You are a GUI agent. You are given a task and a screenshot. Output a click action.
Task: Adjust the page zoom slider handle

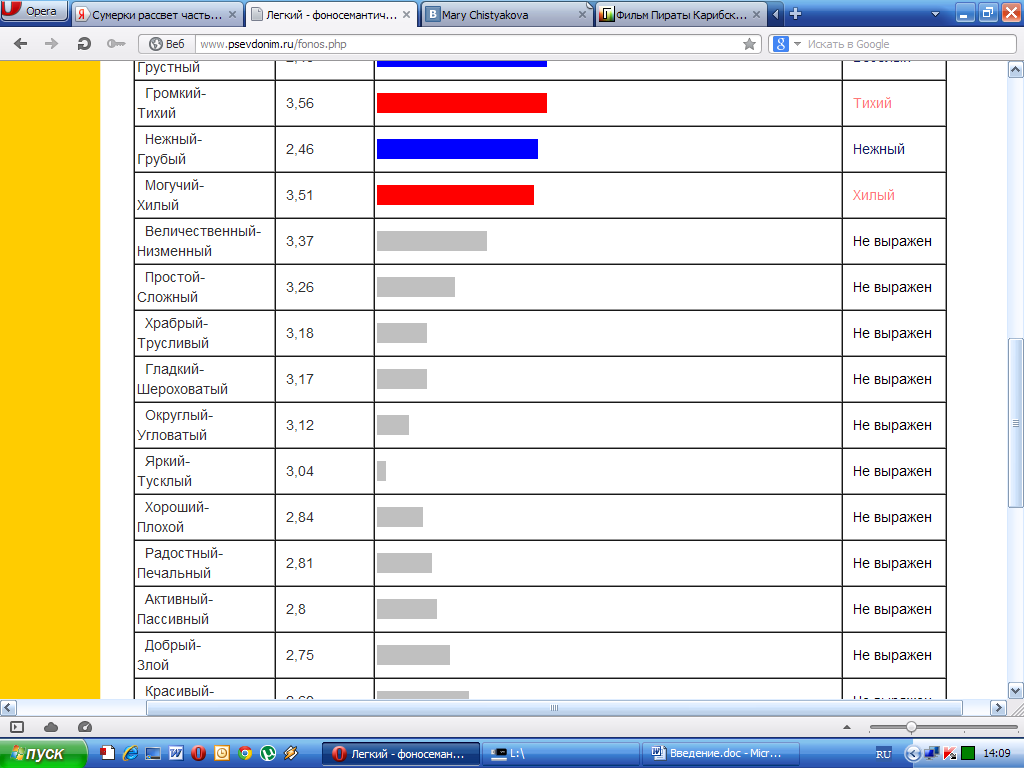(911, 727)
